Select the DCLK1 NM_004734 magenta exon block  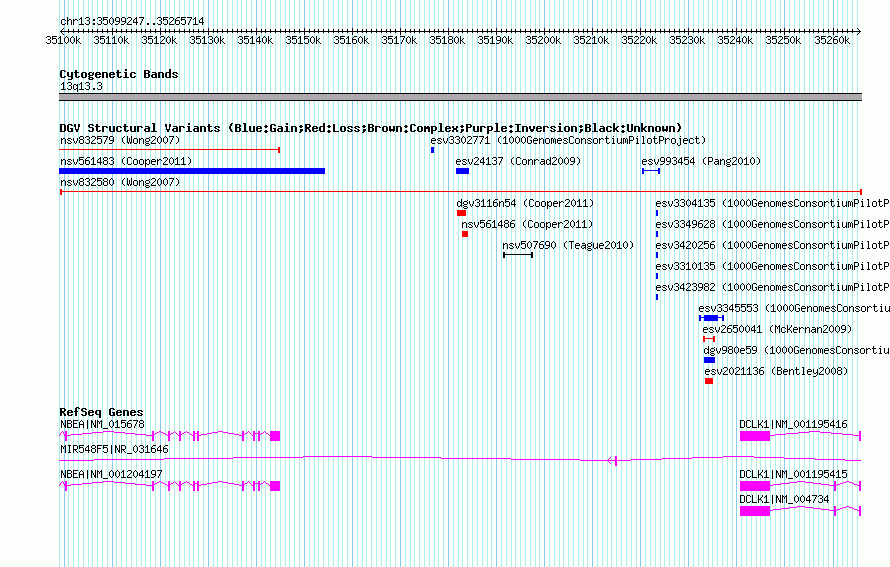tap(755, 511)
